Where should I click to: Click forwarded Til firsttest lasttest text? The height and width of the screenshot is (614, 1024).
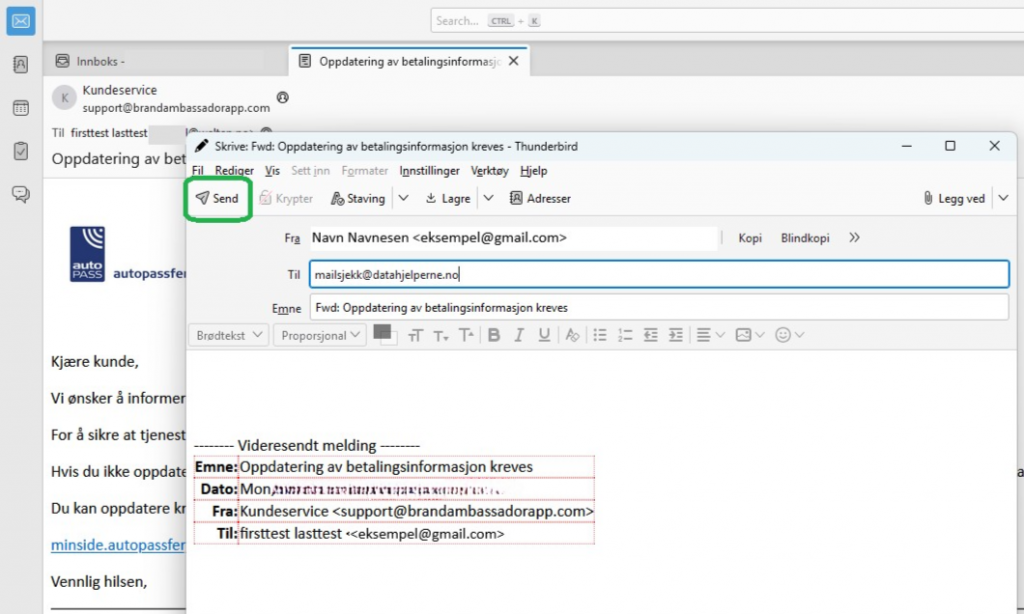(372, 534)
